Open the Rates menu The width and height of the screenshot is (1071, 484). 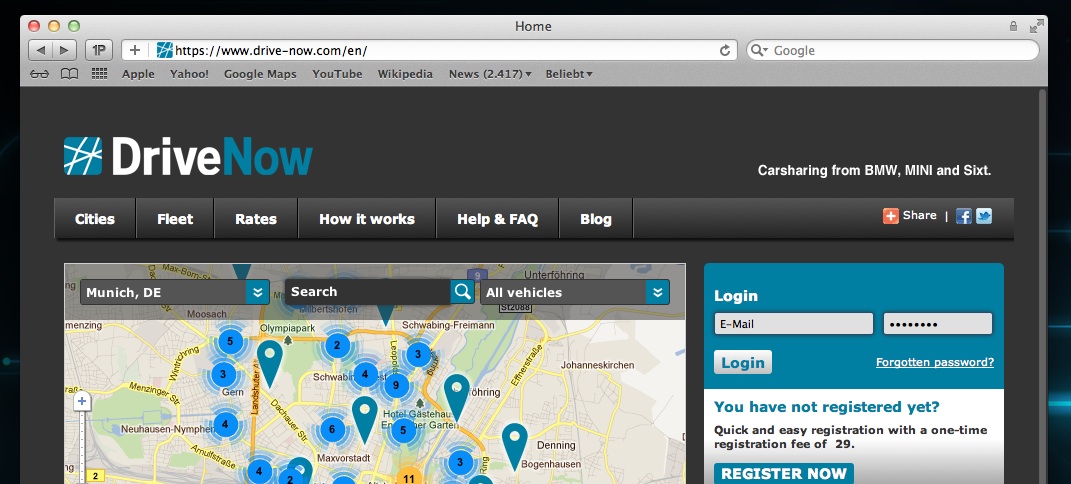click(x=255, y=219)
